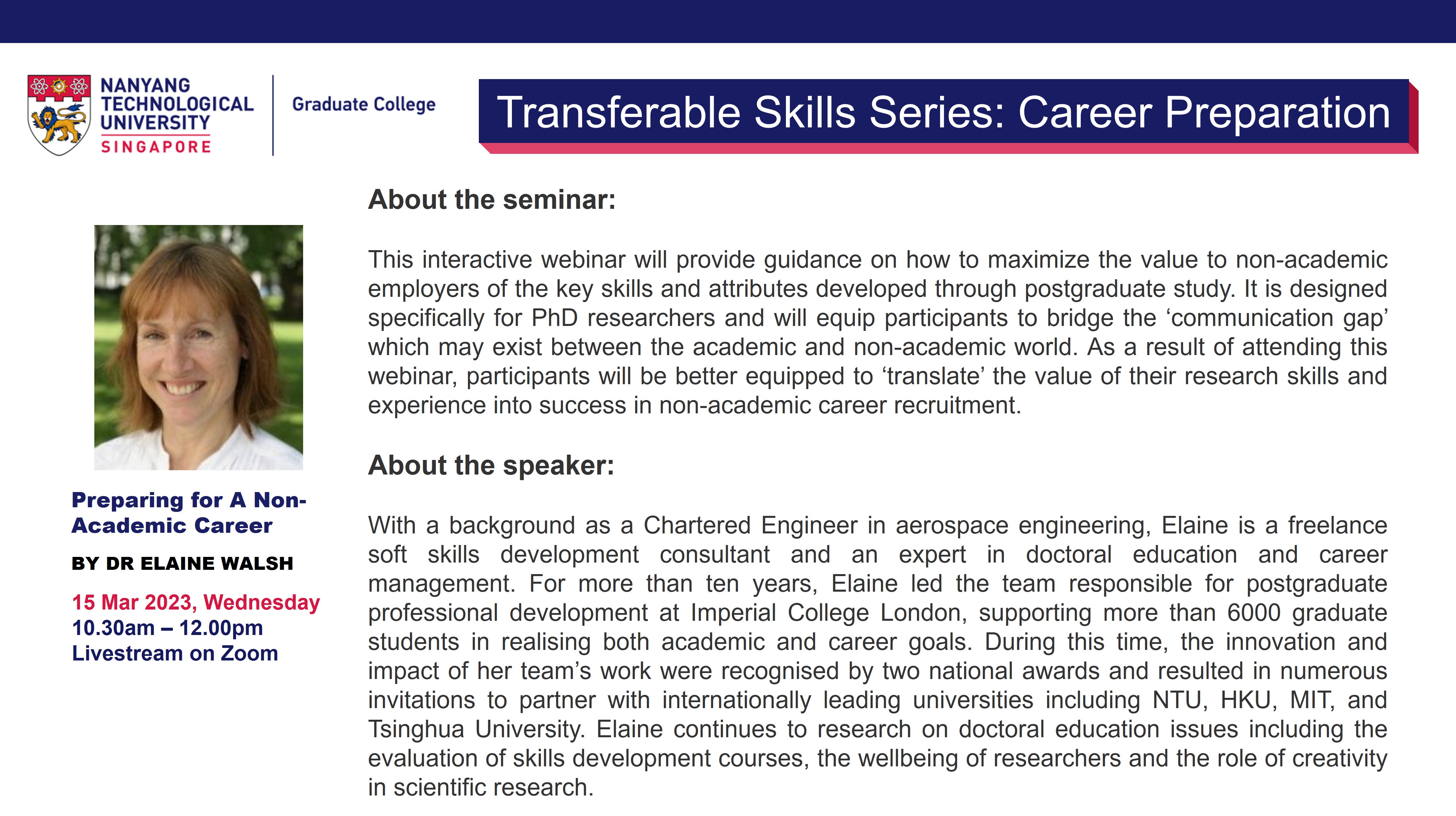The height and width of the screenshot is (816, 1456).
Task: Click the dark navy bar at the top
Action: (728, 21)
